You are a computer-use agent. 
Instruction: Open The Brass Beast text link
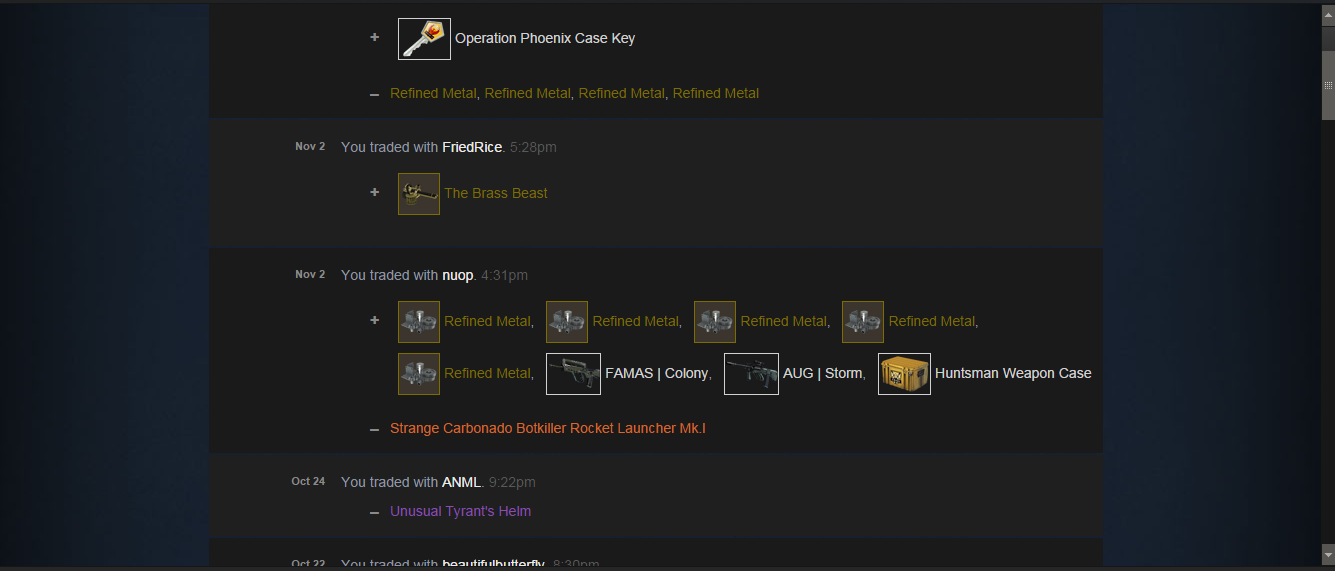point(496,194)
